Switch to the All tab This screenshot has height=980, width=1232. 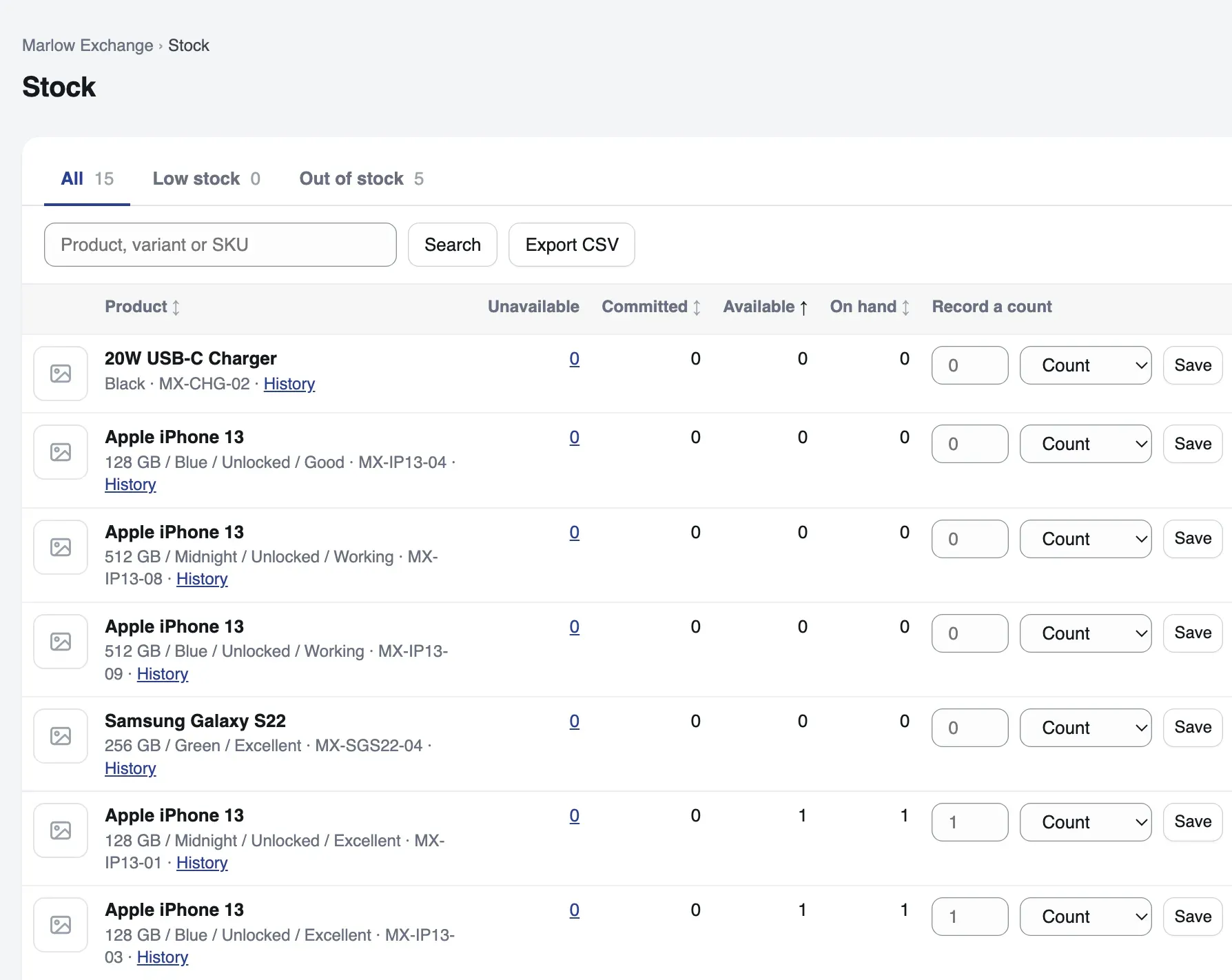point(87,178)
